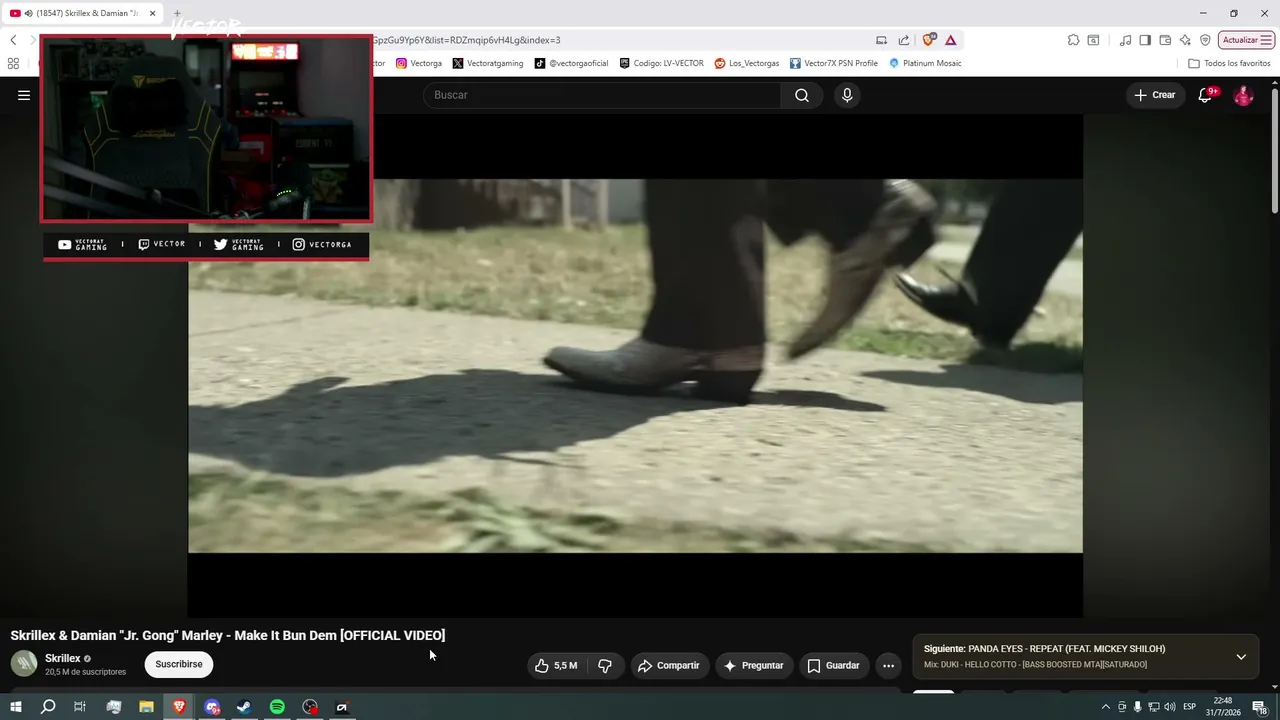This screenshot has width=1280, height=720.
Task: Click the Crear button
Action: [1155, 95]
